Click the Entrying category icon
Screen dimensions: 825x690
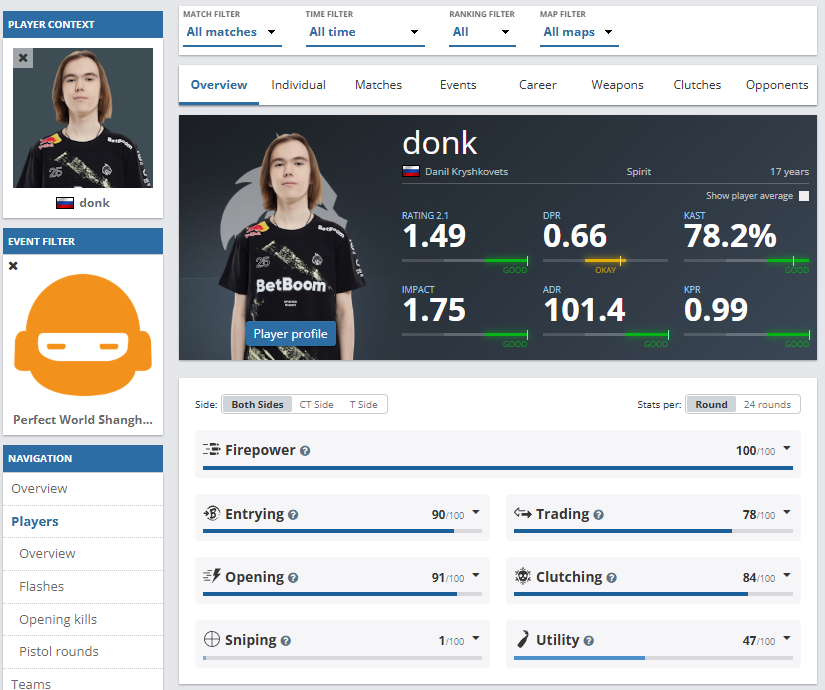pyautogui.click(x=212, y=513)
